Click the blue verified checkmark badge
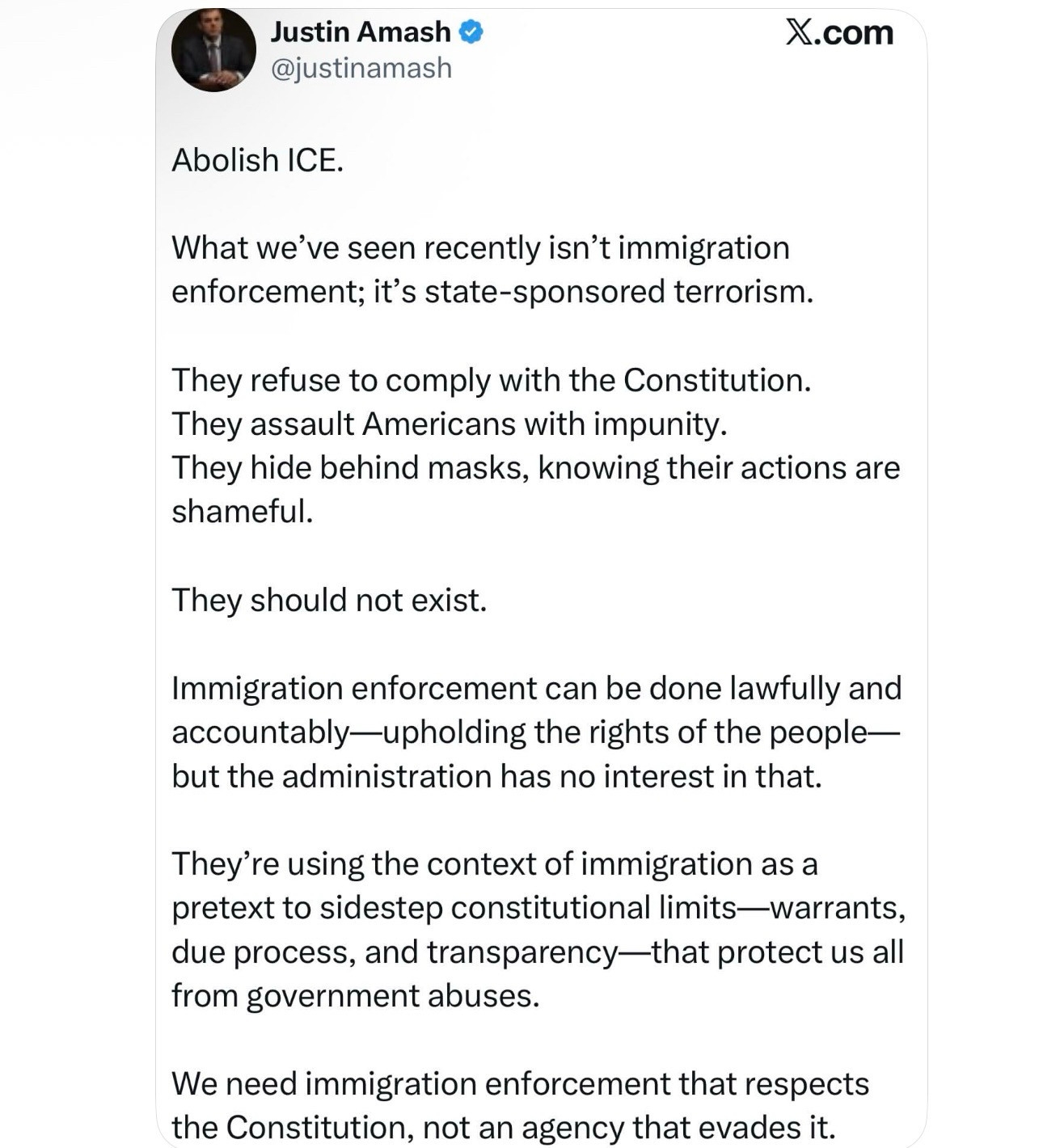Image resolution: width=1043 pixels, height=1148 pixels. (x=471, y=32)
